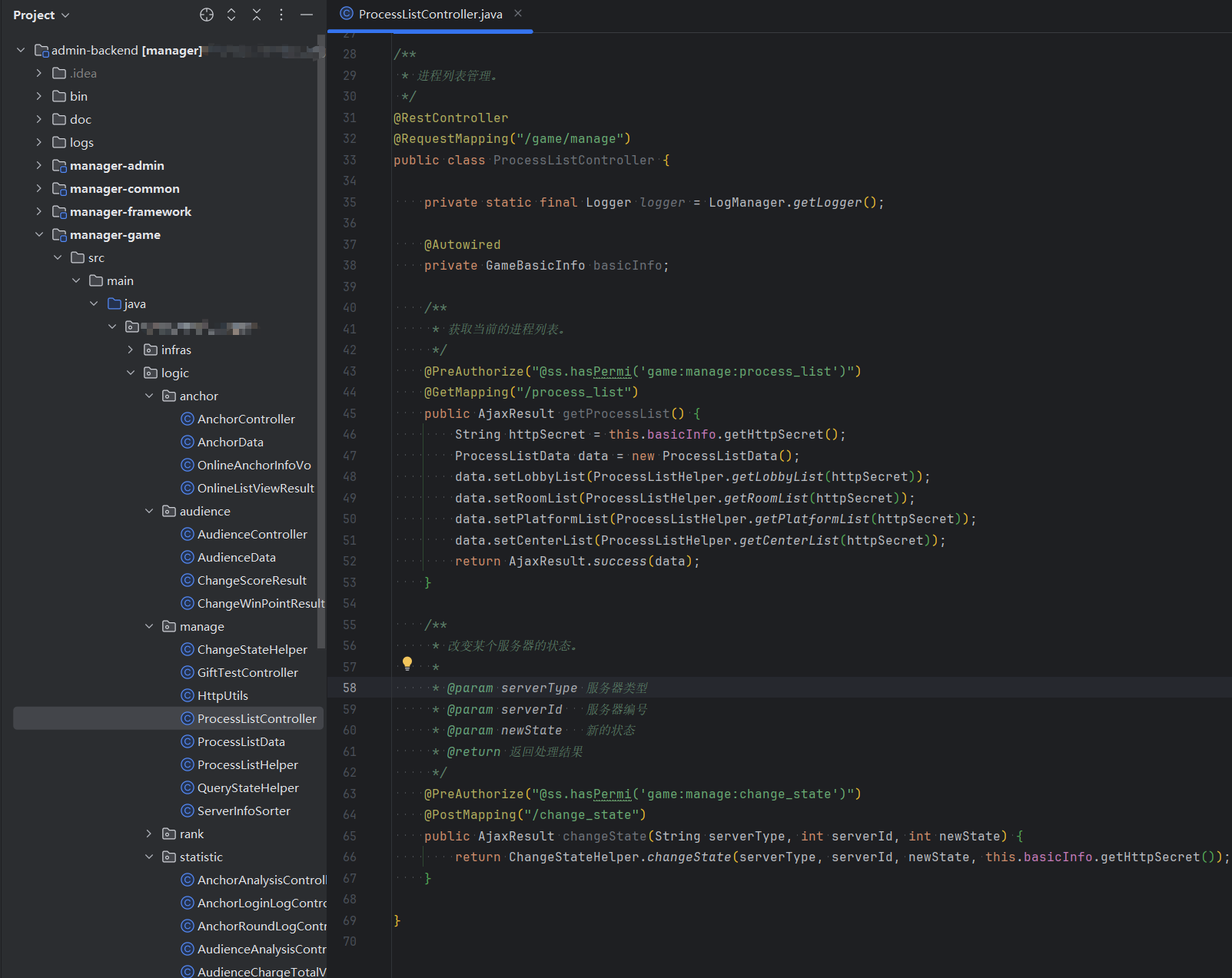Select AudienceAnalysisController file in tree
Viewport: 1232px width, 978px height.
254,949
